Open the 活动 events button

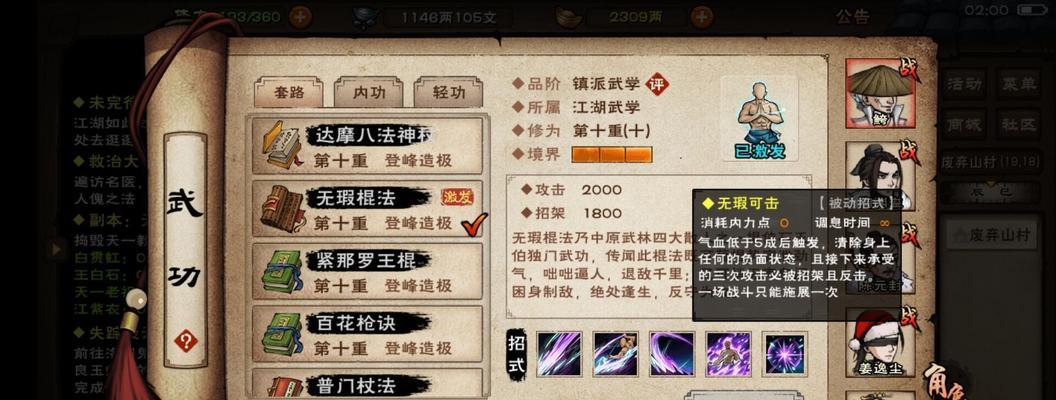[964, 84]
